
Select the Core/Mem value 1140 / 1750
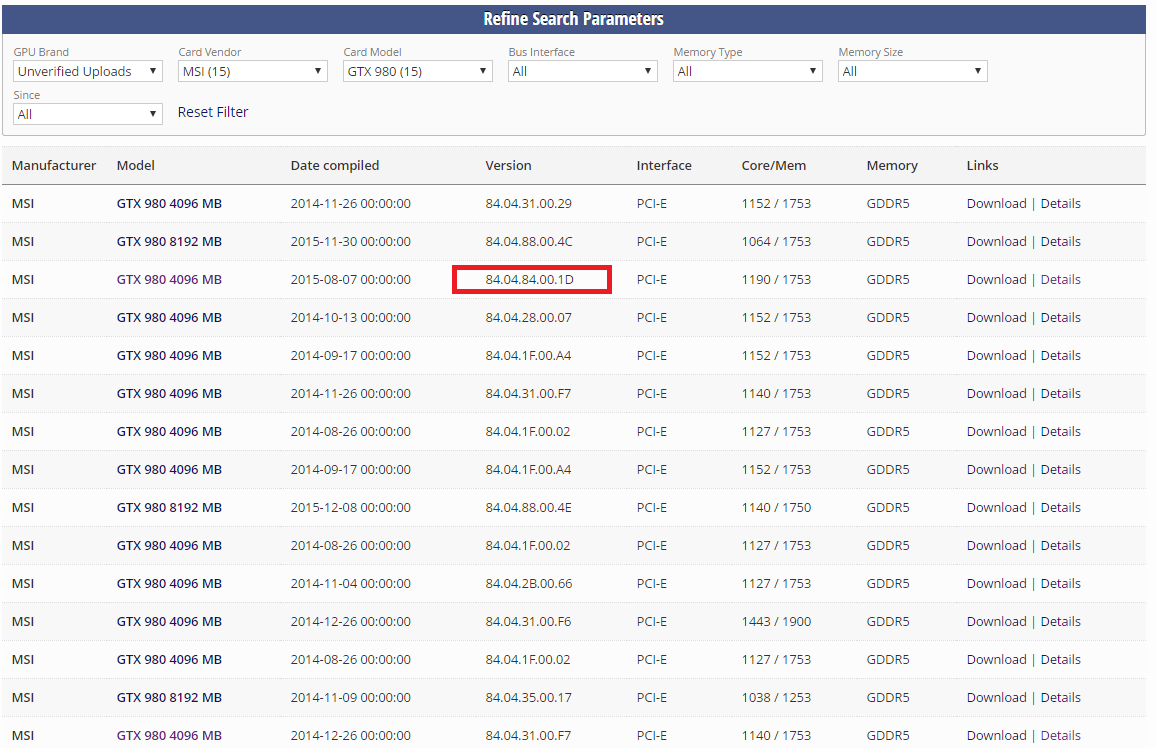(x=776, y=508)
